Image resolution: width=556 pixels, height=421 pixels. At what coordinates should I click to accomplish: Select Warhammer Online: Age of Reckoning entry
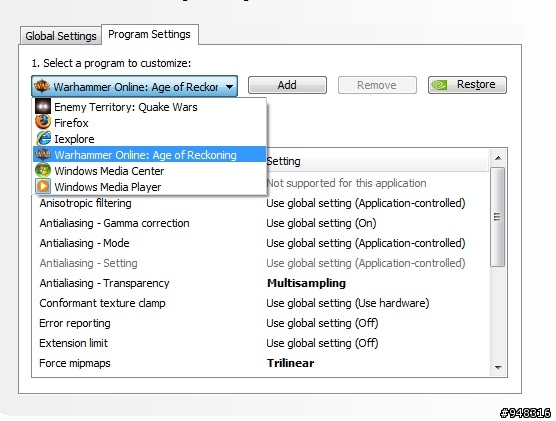[149, 154]
